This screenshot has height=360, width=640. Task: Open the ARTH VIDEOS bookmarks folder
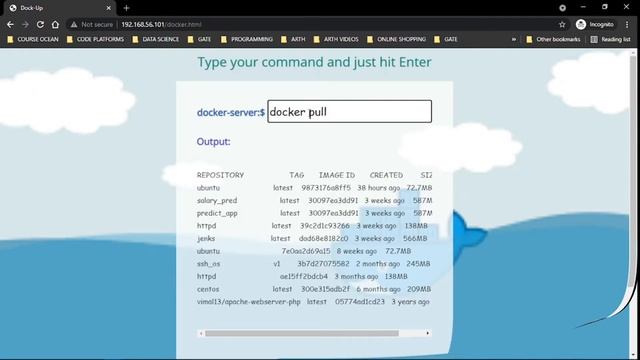[336, 39]
